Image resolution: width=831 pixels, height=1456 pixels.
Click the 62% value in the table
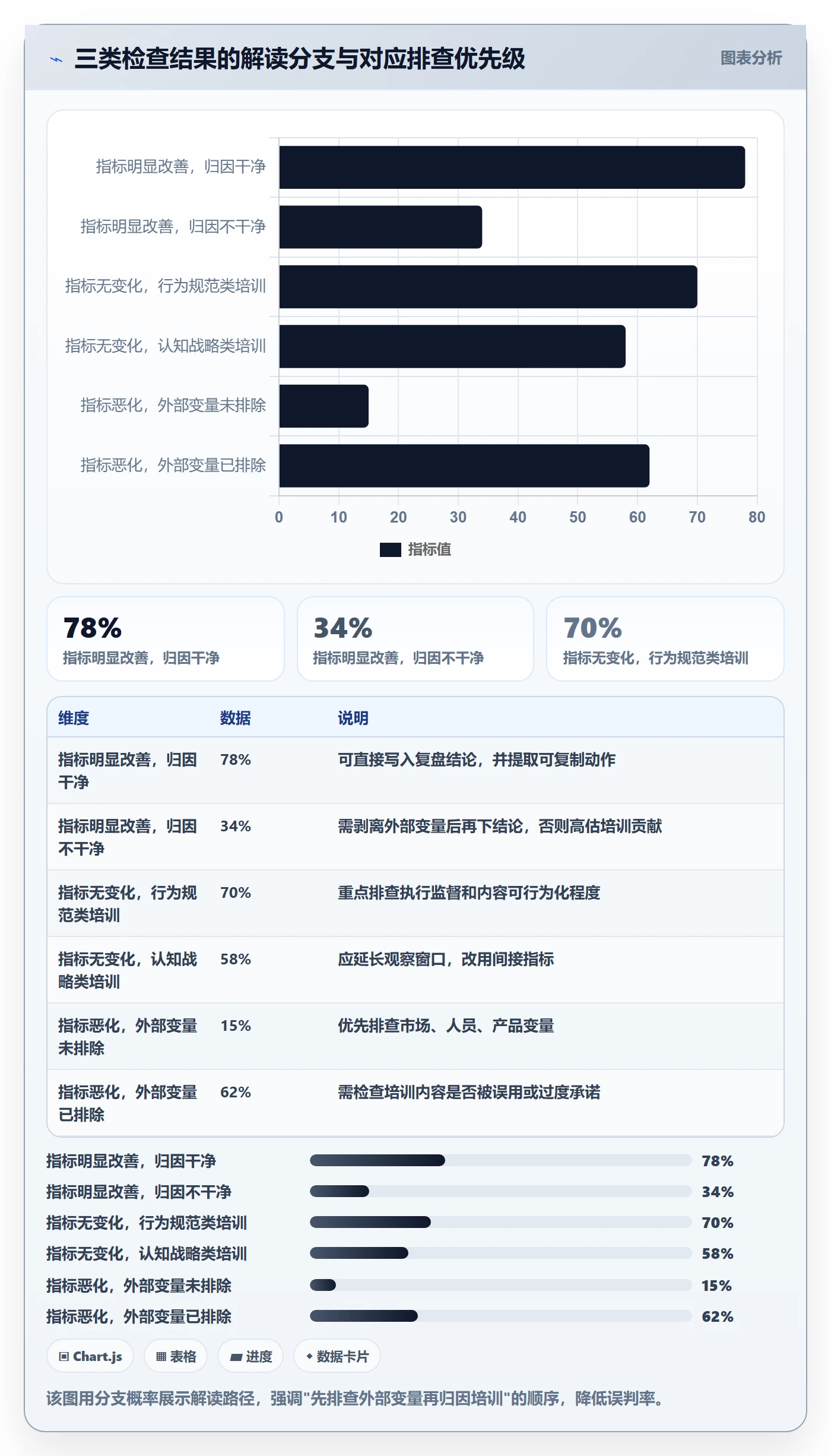coord(236,1092)
